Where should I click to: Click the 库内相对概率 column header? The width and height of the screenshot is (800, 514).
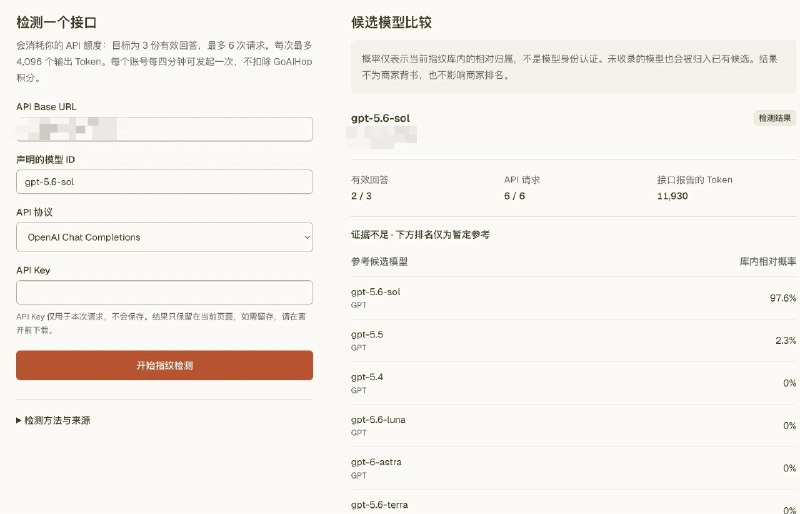768,262
